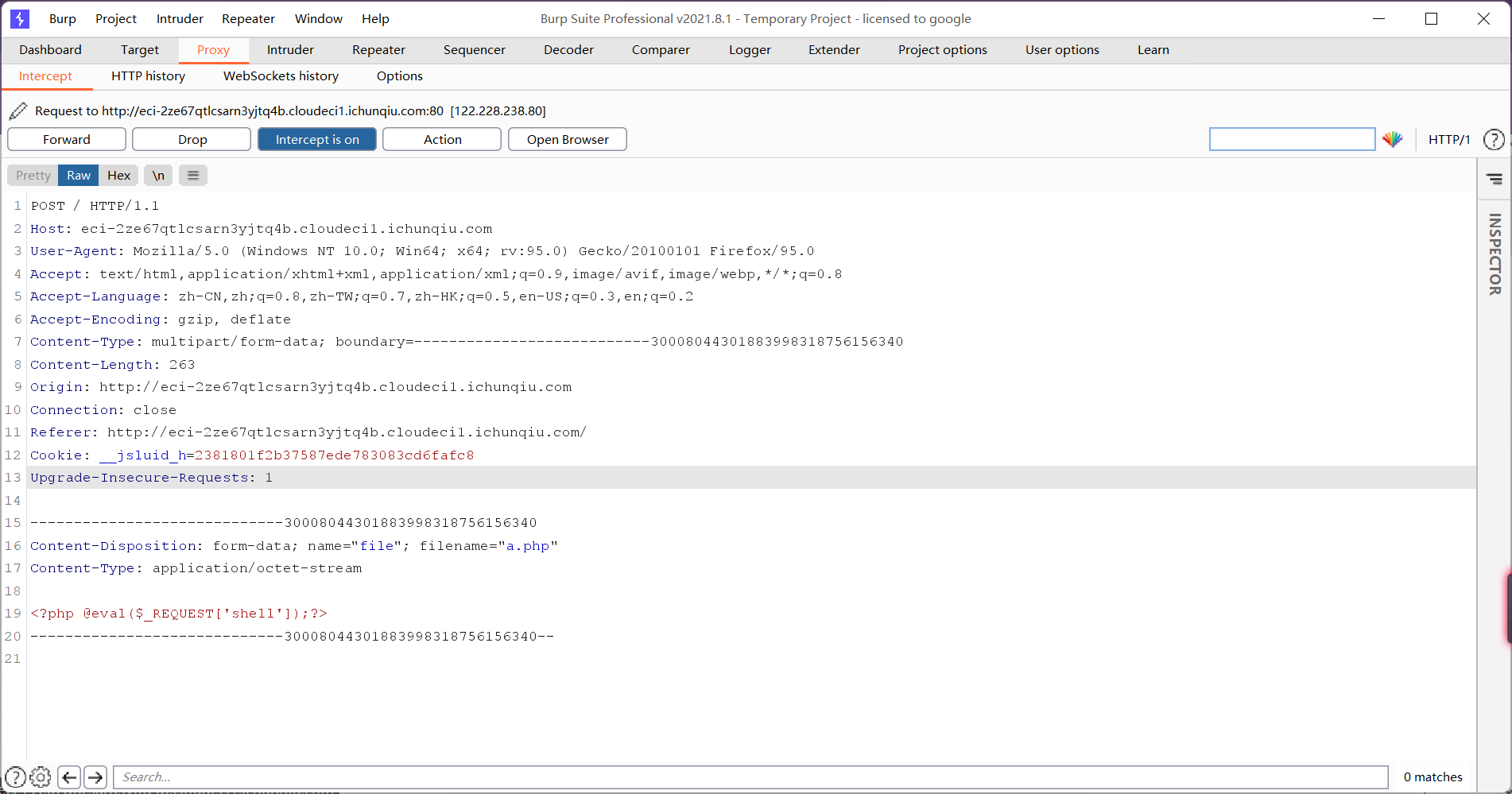Viewport: 1512px width, 794px height.
Task: Select the Intercept sub-tab
Action: click(45, 76)
